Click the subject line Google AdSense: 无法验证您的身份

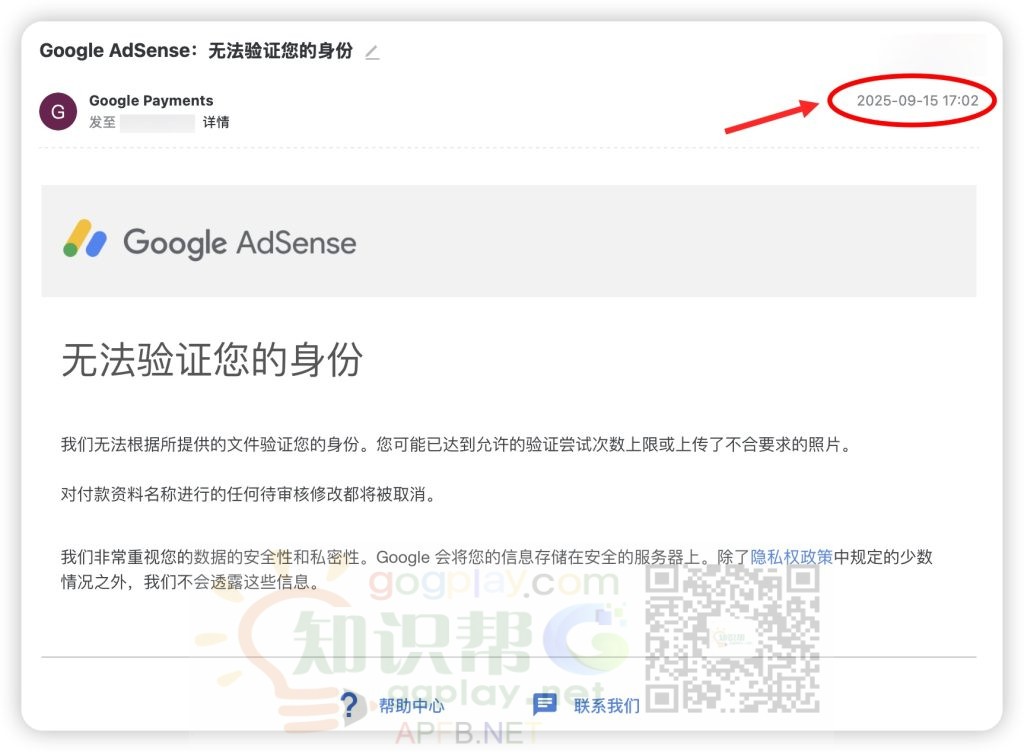coord(196,50)
